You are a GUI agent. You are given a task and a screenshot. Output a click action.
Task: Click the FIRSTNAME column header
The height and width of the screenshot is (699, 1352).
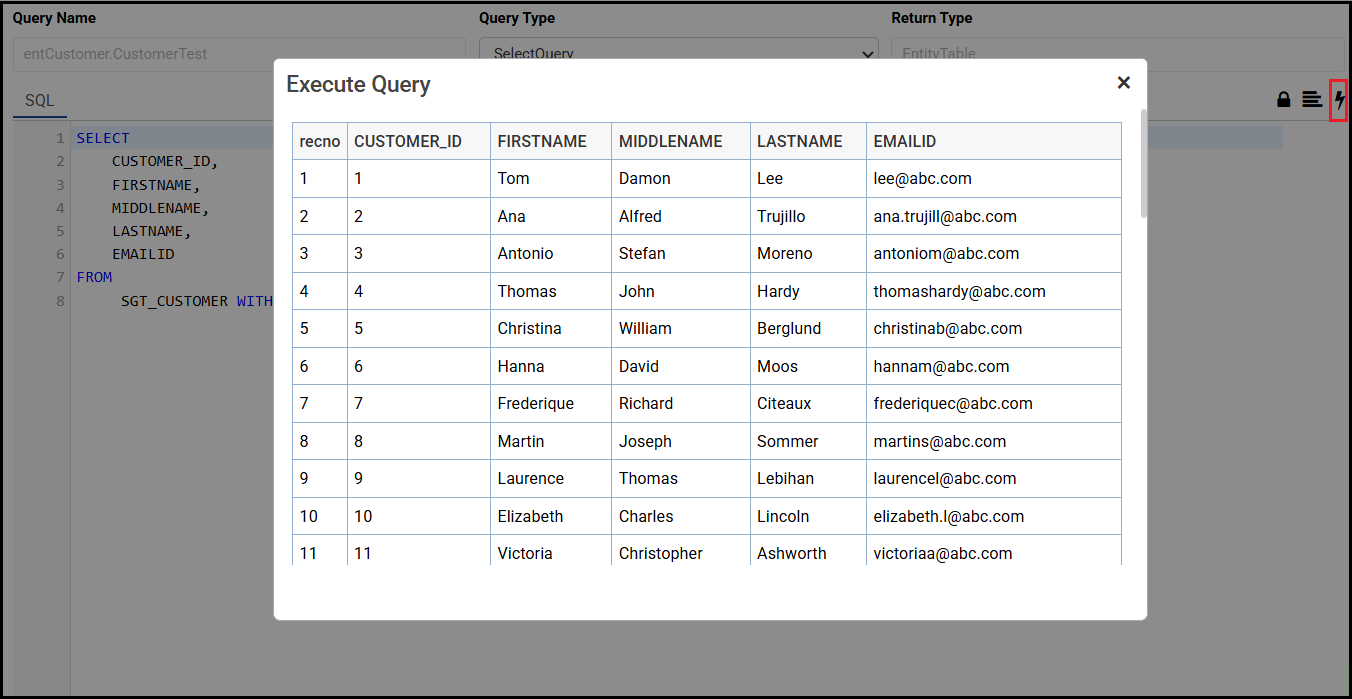(542, 141)
